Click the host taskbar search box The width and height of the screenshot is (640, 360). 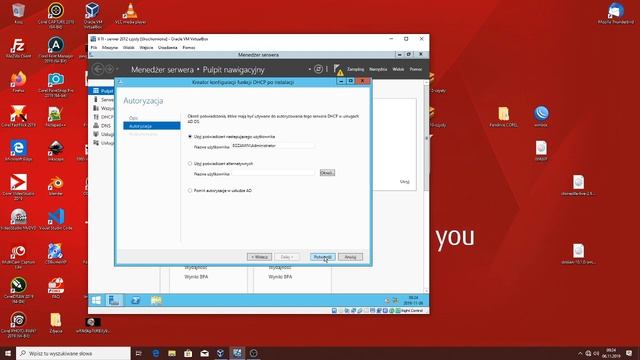pos(73,353)
